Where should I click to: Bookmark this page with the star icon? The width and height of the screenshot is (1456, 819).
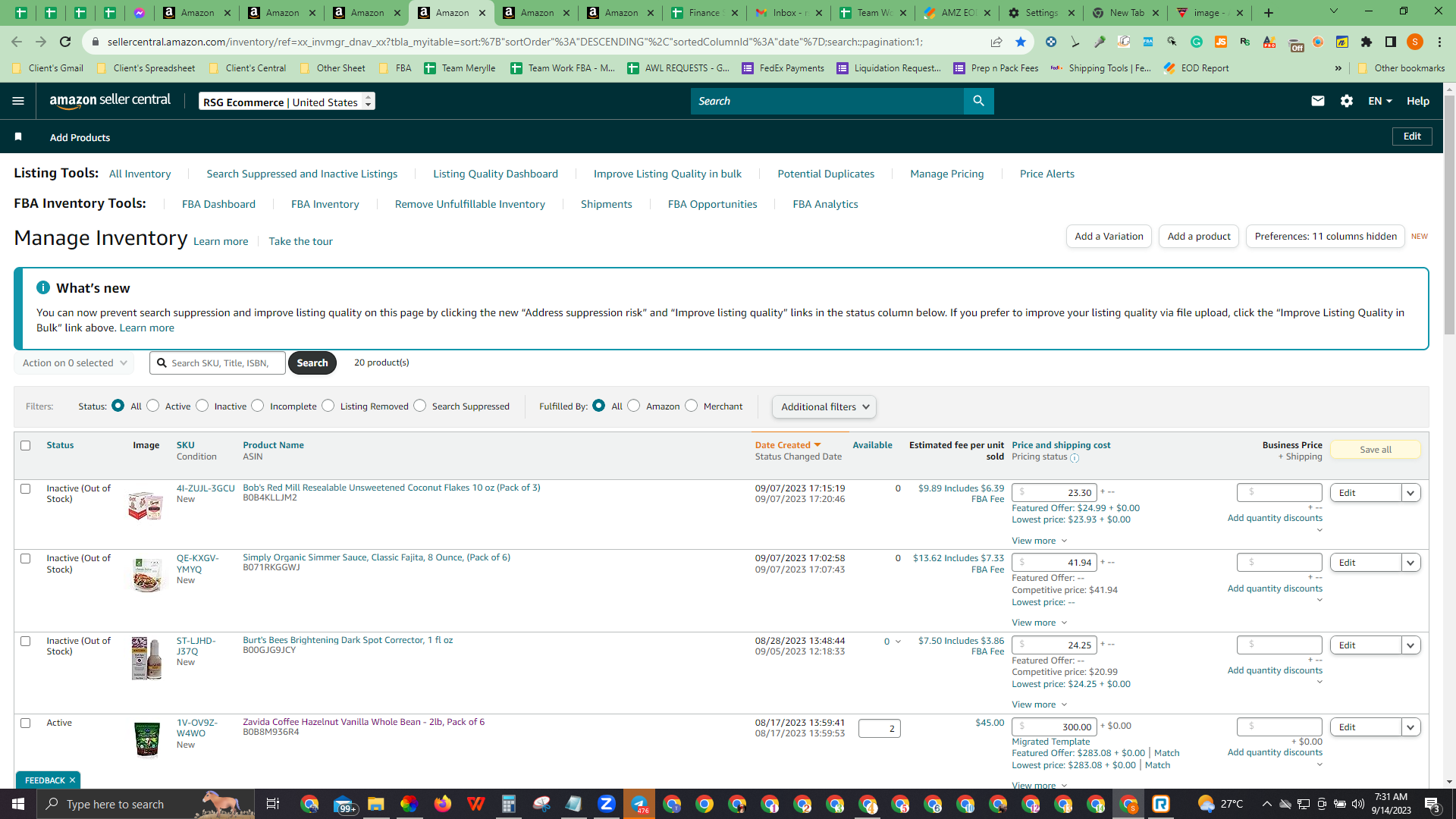coord(1021,42)
